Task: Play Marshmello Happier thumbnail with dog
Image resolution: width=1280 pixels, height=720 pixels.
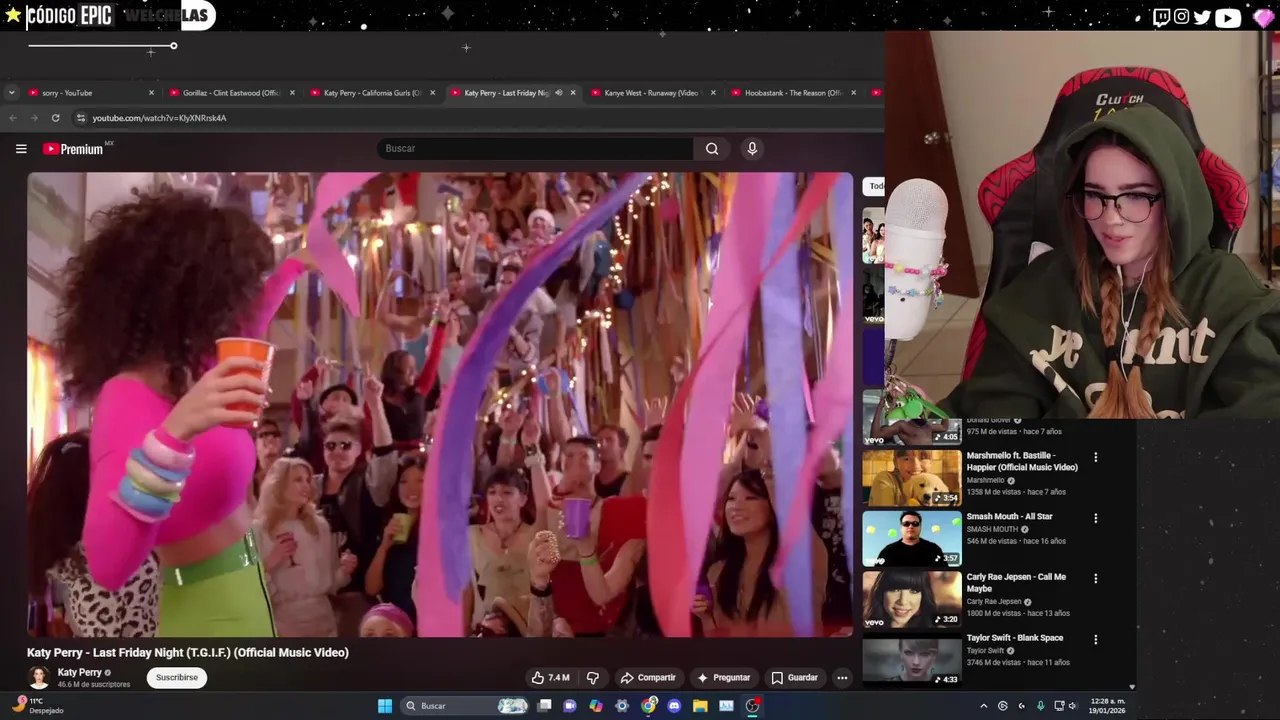Action: [x=912, y=477]
